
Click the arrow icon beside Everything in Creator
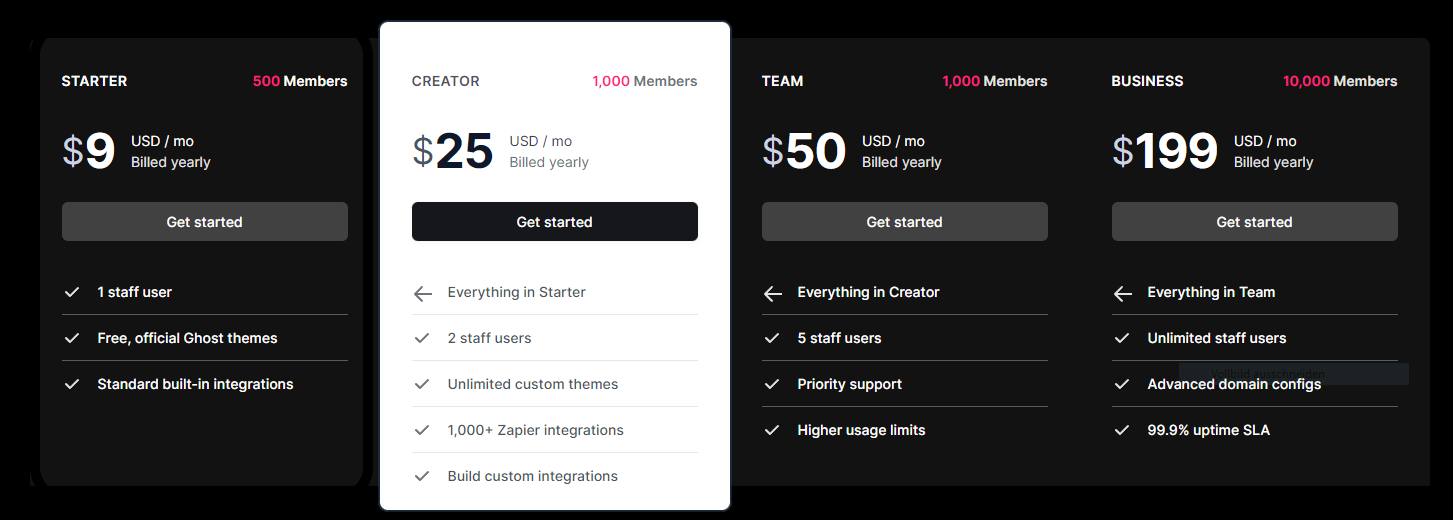pos(772,293)
